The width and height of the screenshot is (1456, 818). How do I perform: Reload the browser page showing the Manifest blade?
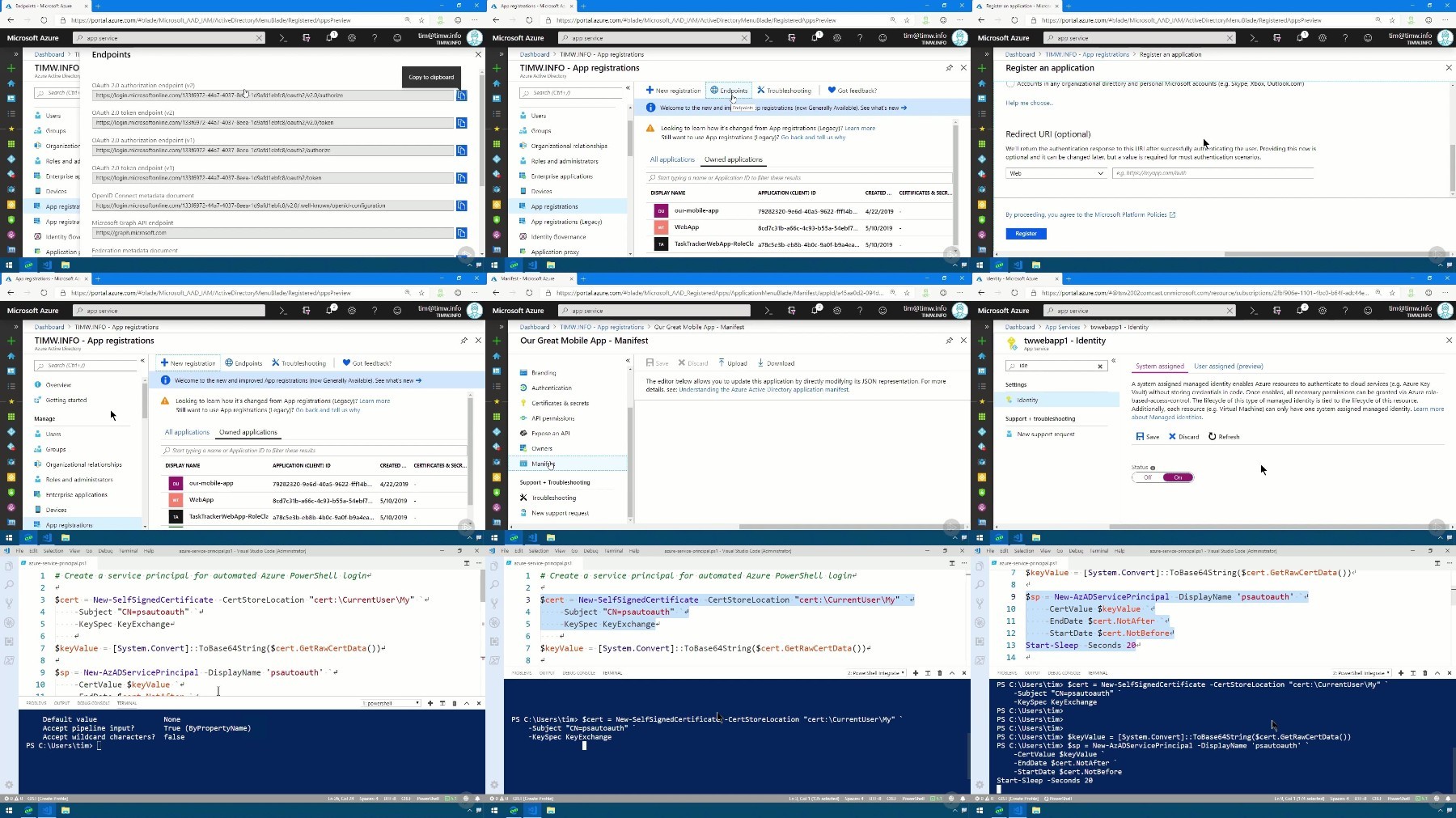pos(529,293)
